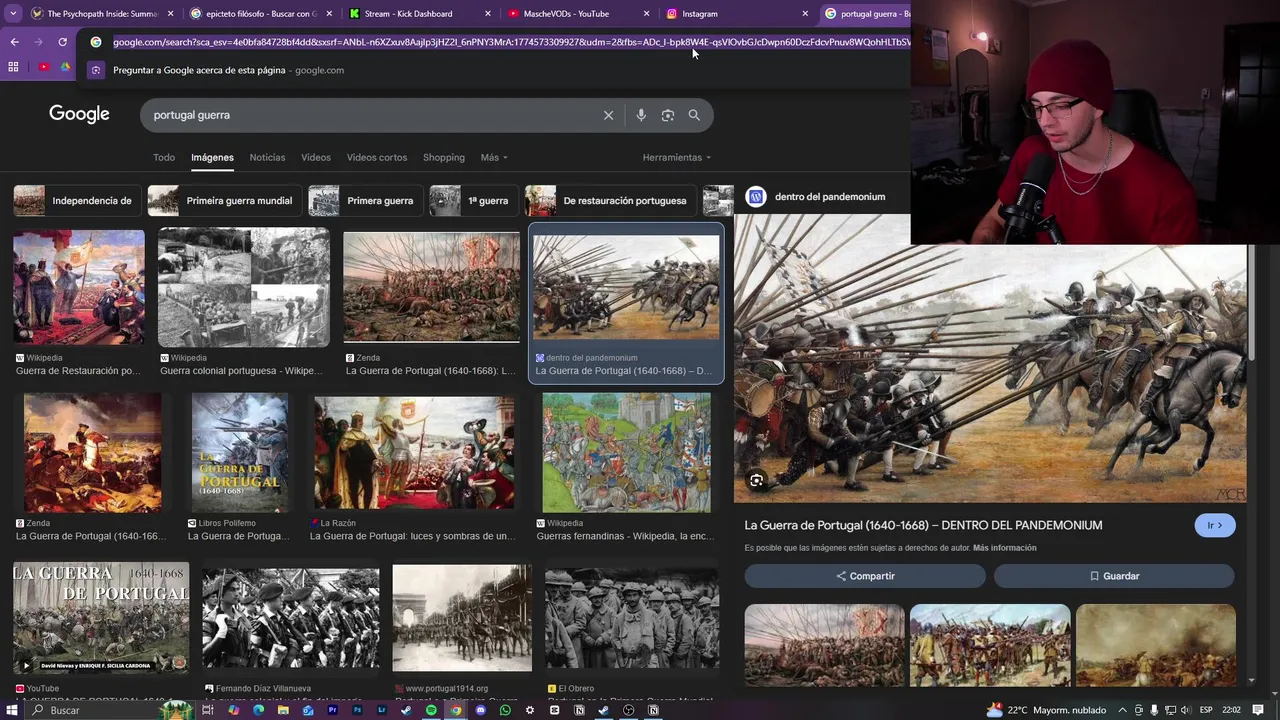1280x720 pixels.
Task: Open Discord from the taskbar
Action: click(x=480, y=710)
